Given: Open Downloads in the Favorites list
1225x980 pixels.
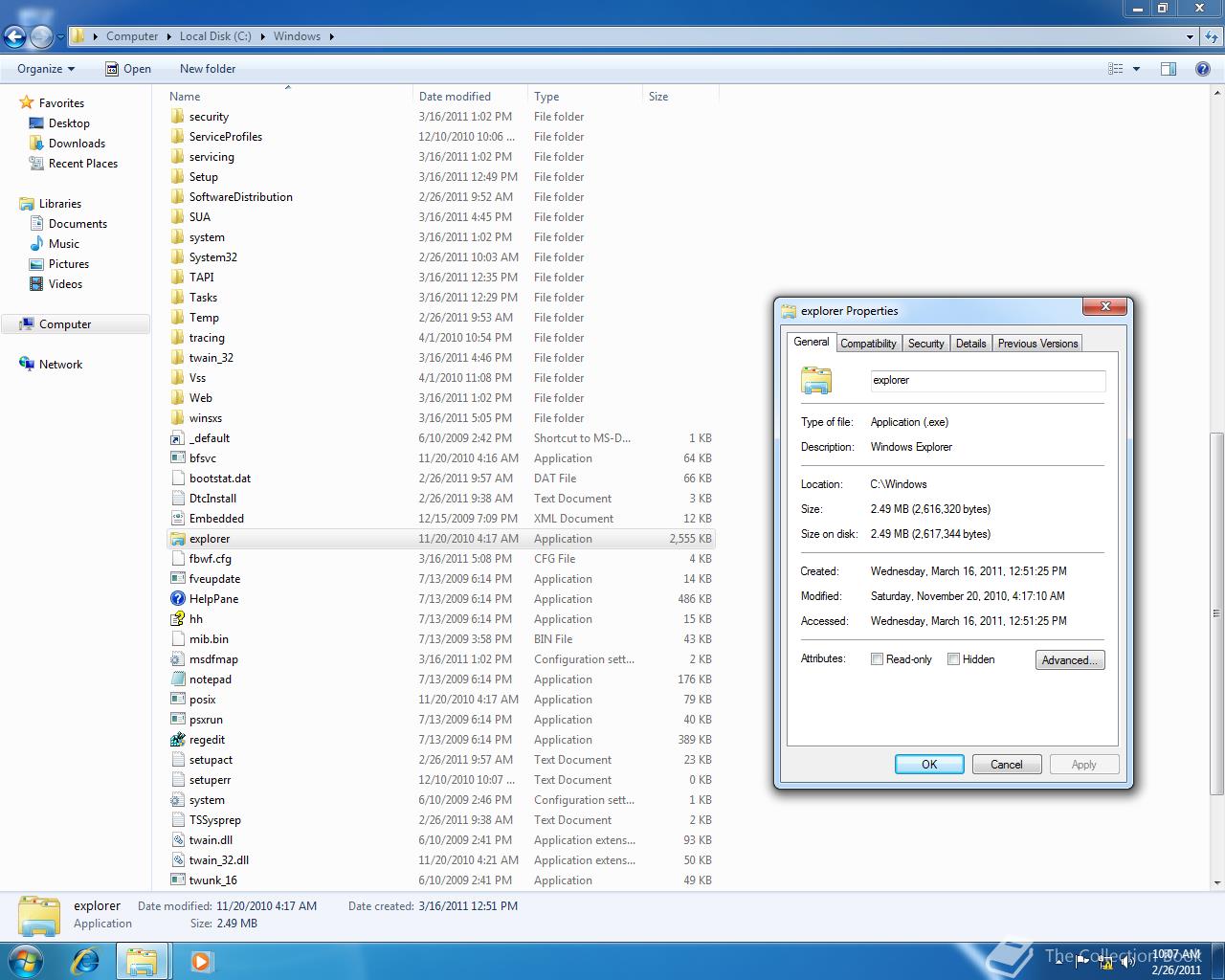Looking at the screenshot, I should point(77,144).
